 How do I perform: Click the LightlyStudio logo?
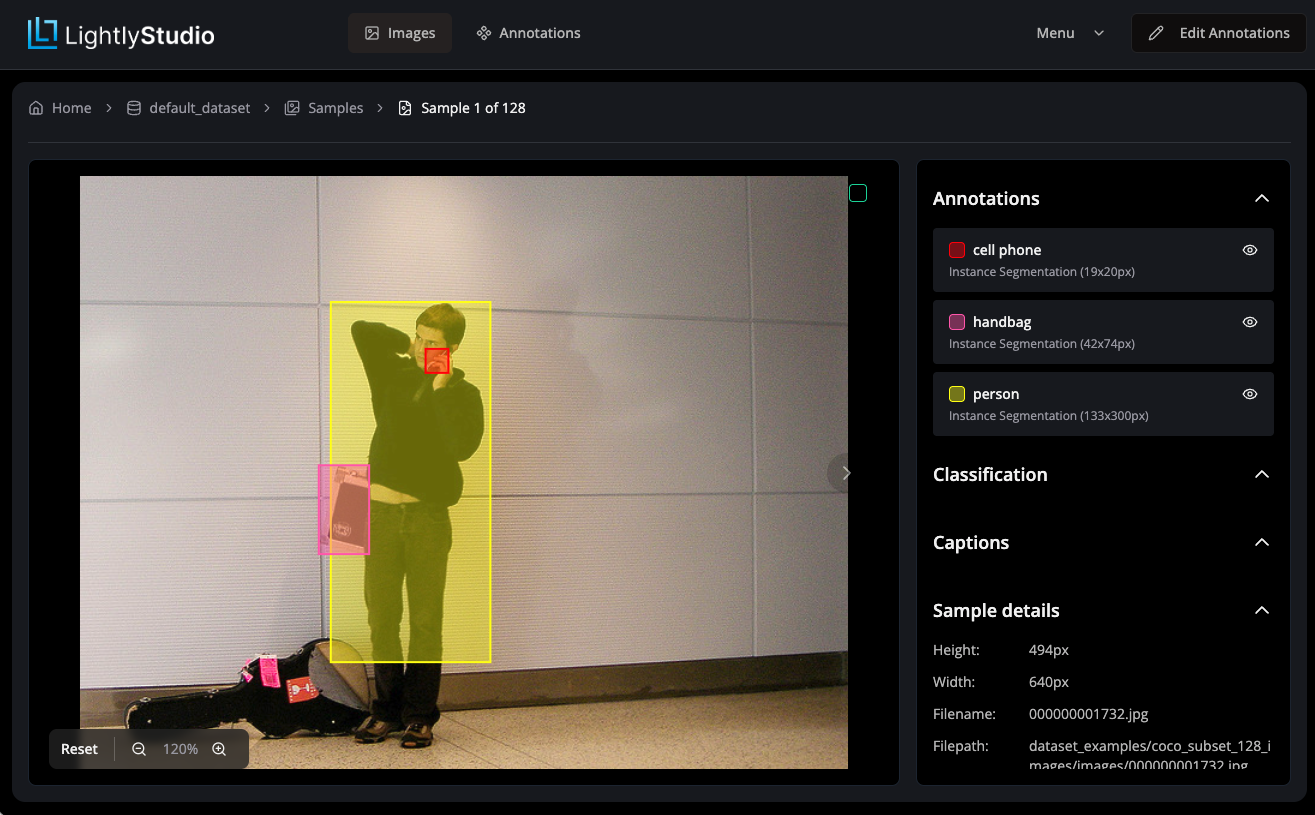(x=121, y=34)
